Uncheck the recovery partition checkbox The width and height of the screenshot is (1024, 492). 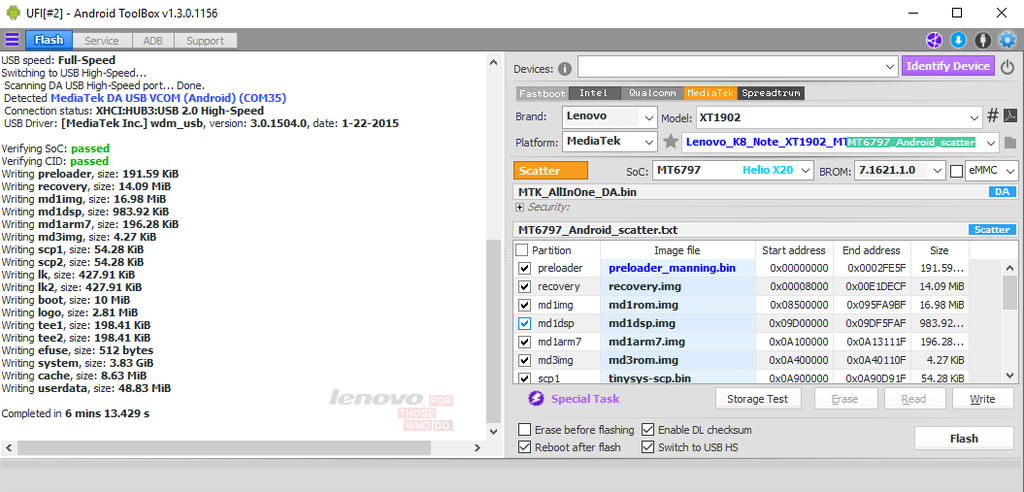coord(524,287)
